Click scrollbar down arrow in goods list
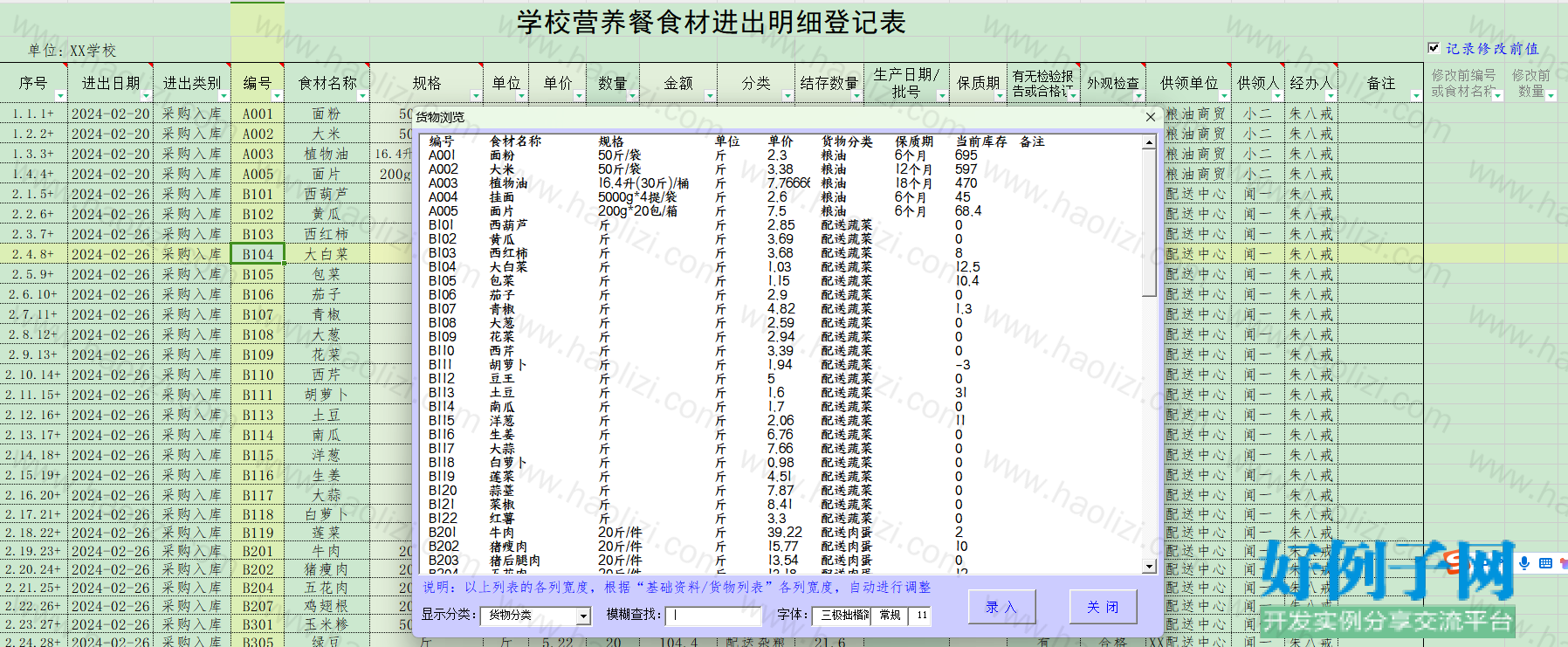The width and height of the screenshot is (1568, 647). pos(1149,567)
